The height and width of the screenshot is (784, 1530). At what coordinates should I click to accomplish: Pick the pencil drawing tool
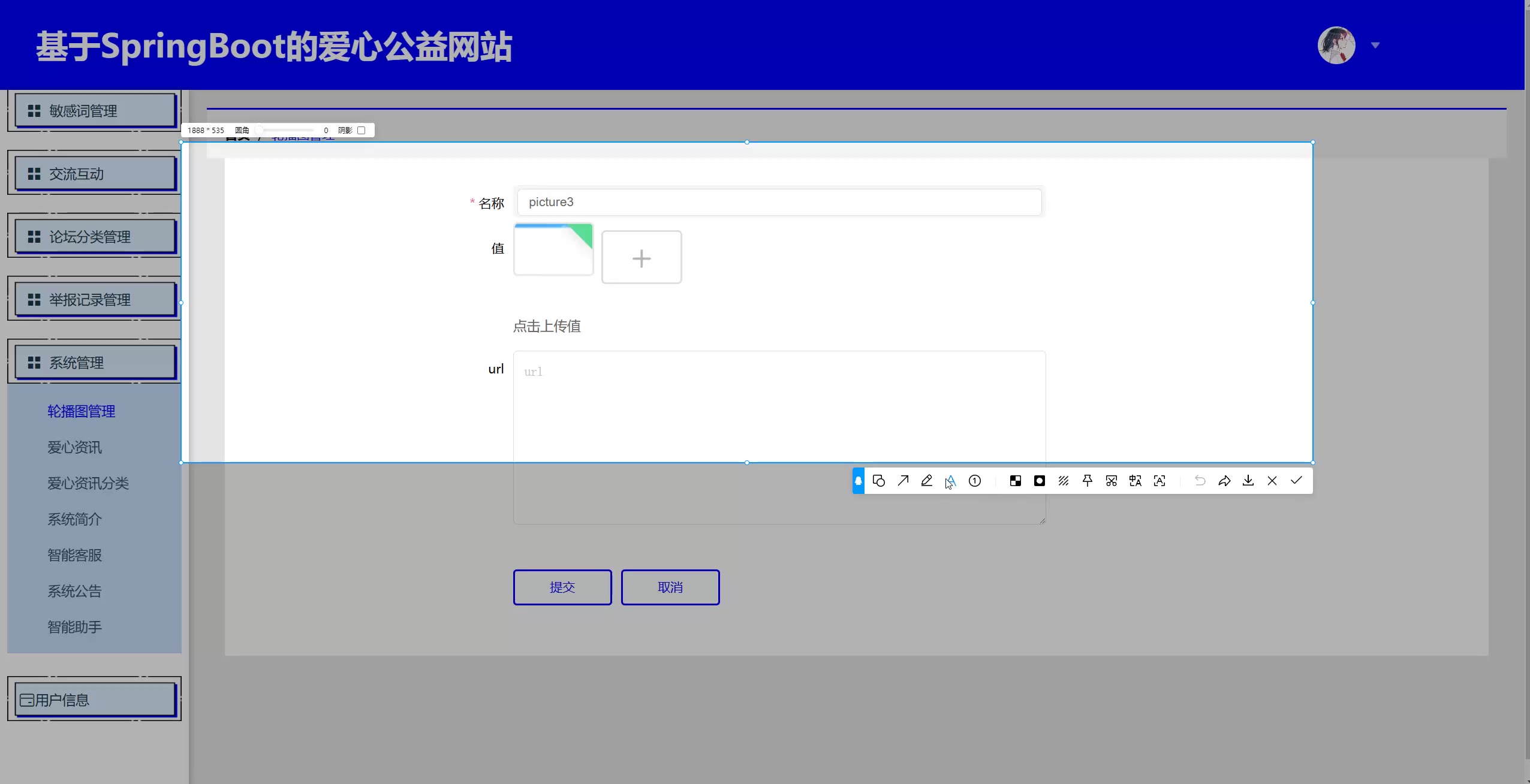927,481
